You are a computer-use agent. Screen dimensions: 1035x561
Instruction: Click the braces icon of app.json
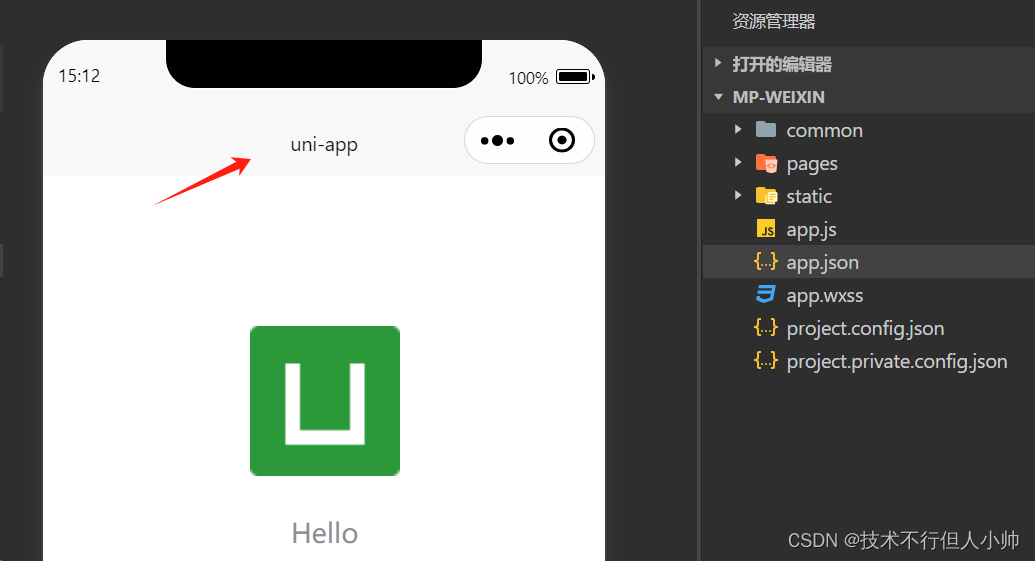pos(766,261)
